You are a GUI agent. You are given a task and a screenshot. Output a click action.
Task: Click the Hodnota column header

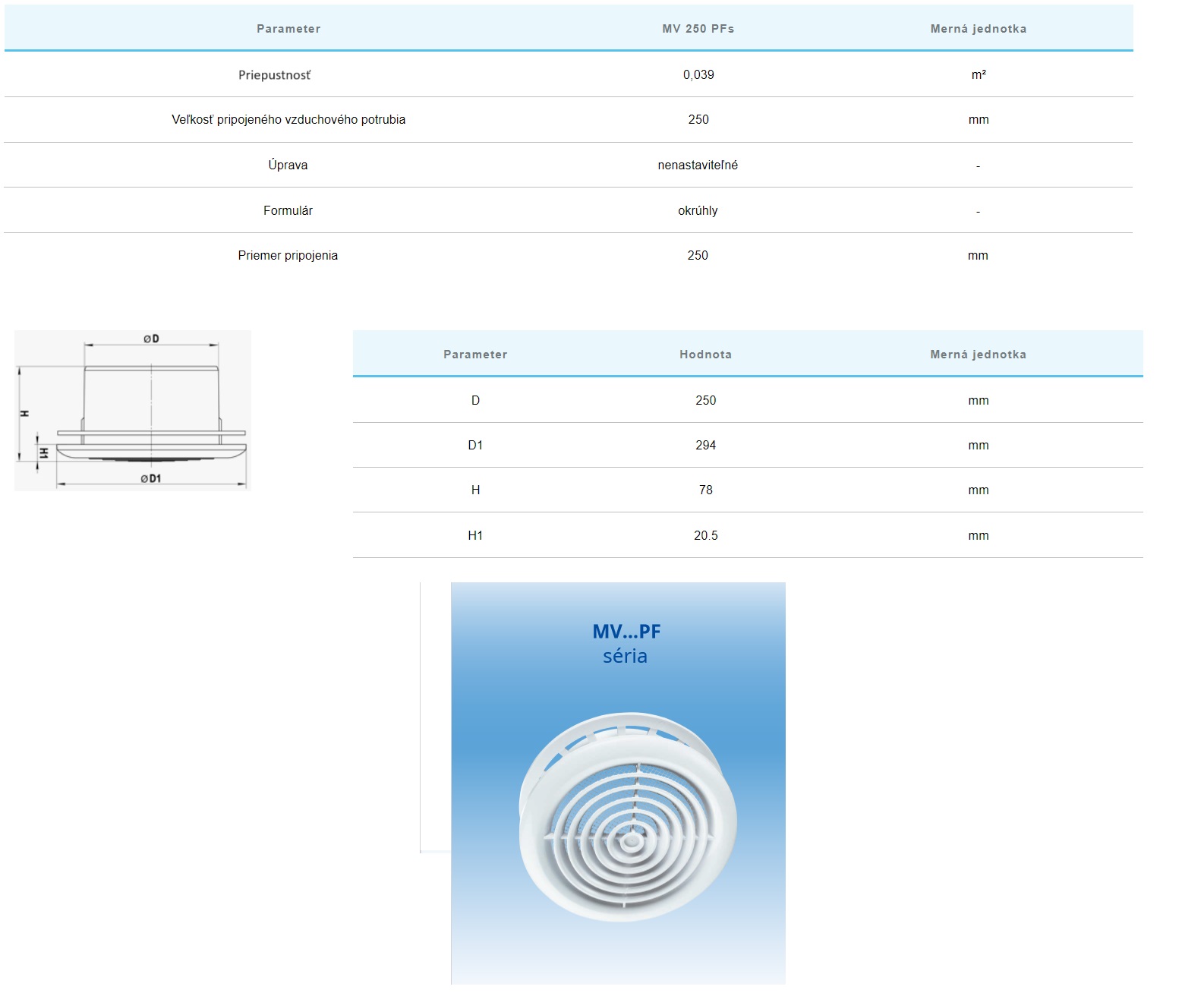705,355
